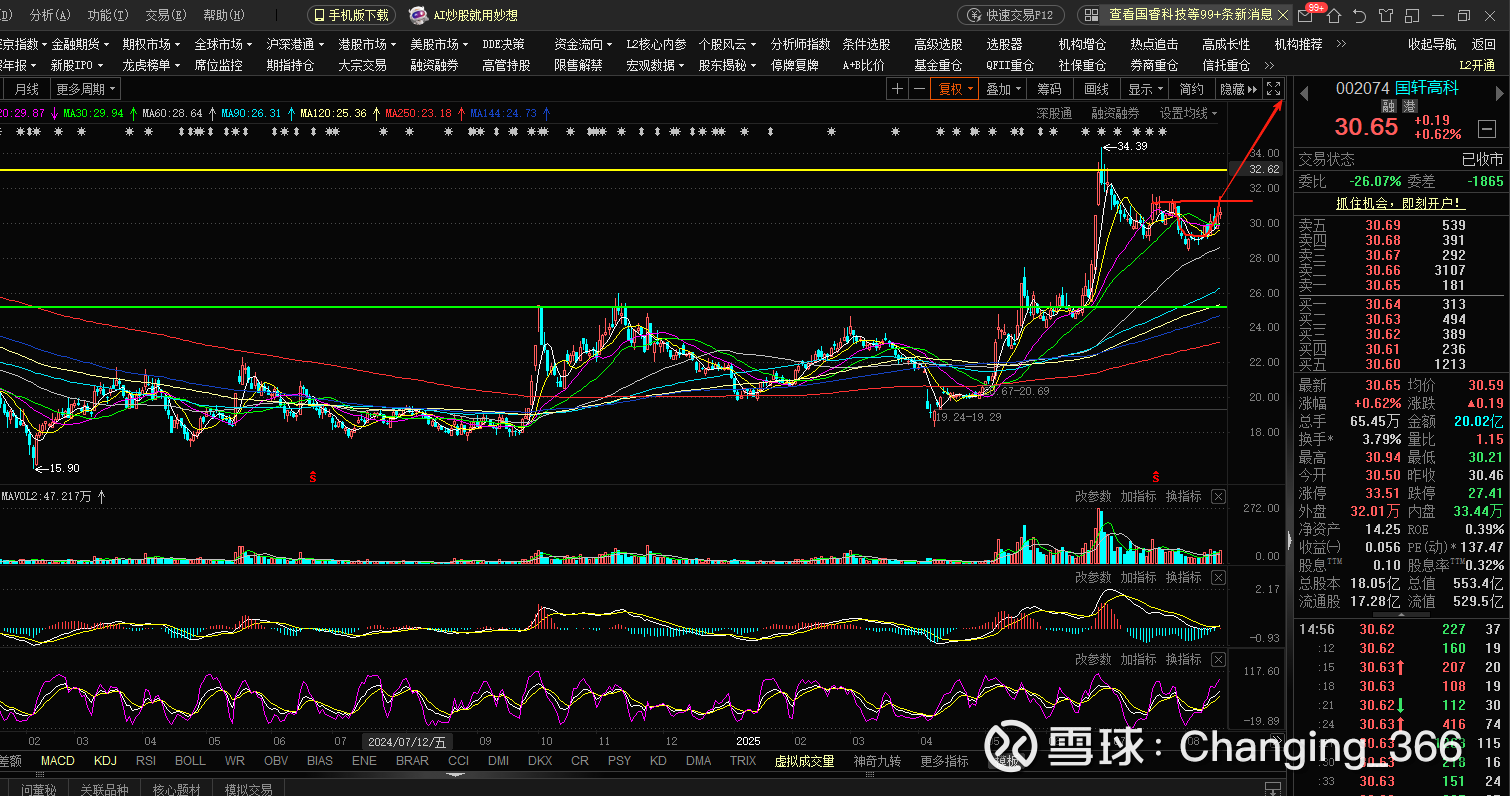Click the 融 margin-trading badge
Screen dimensions: 1510x796
[x=1388, y=106]
